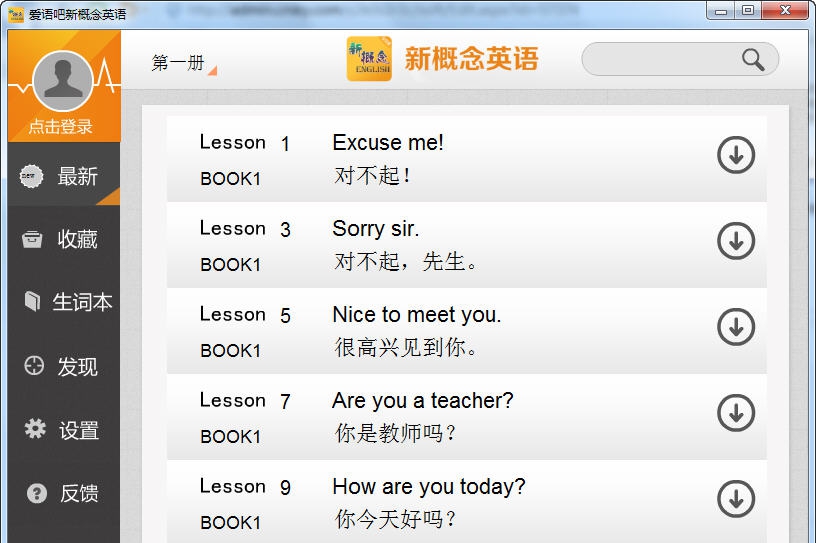Open lesson titled Are you a teacher?
The height and width of the screenshot is (543, 816).
pyautogui.click(x=423, y=401)
